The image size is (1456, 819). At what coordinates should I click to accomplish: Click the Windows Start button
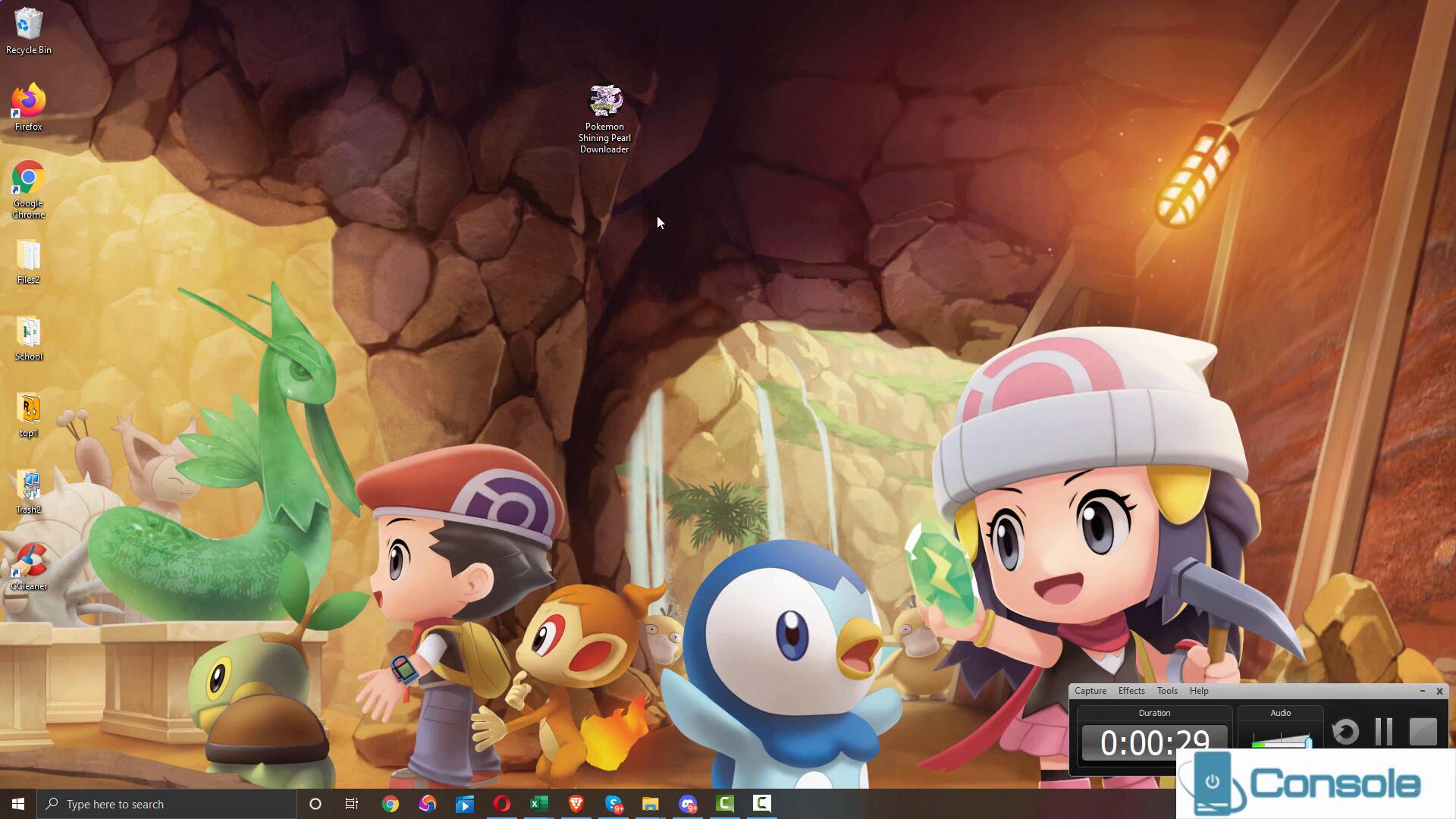[x=18, y=804]
